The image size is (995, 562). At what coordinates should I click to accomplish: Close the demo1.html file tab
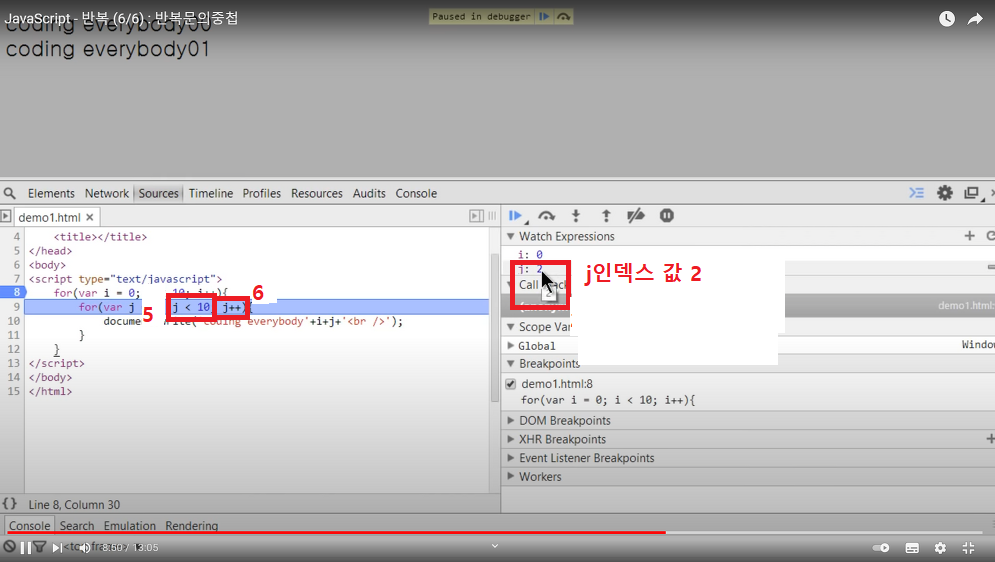click(89, 217)
